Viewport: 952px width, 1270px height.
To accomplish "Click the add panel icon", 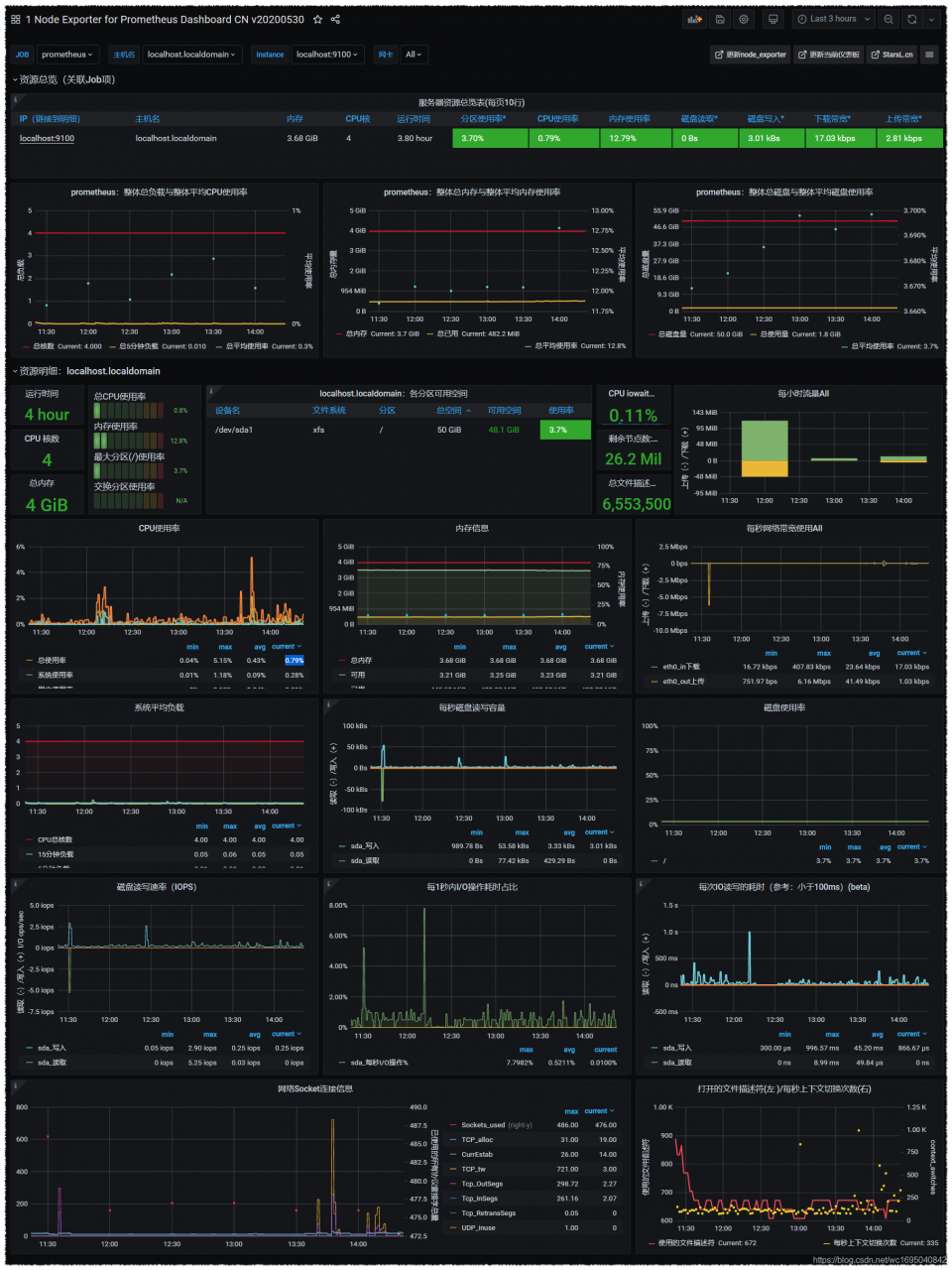I will coord(694,19).
